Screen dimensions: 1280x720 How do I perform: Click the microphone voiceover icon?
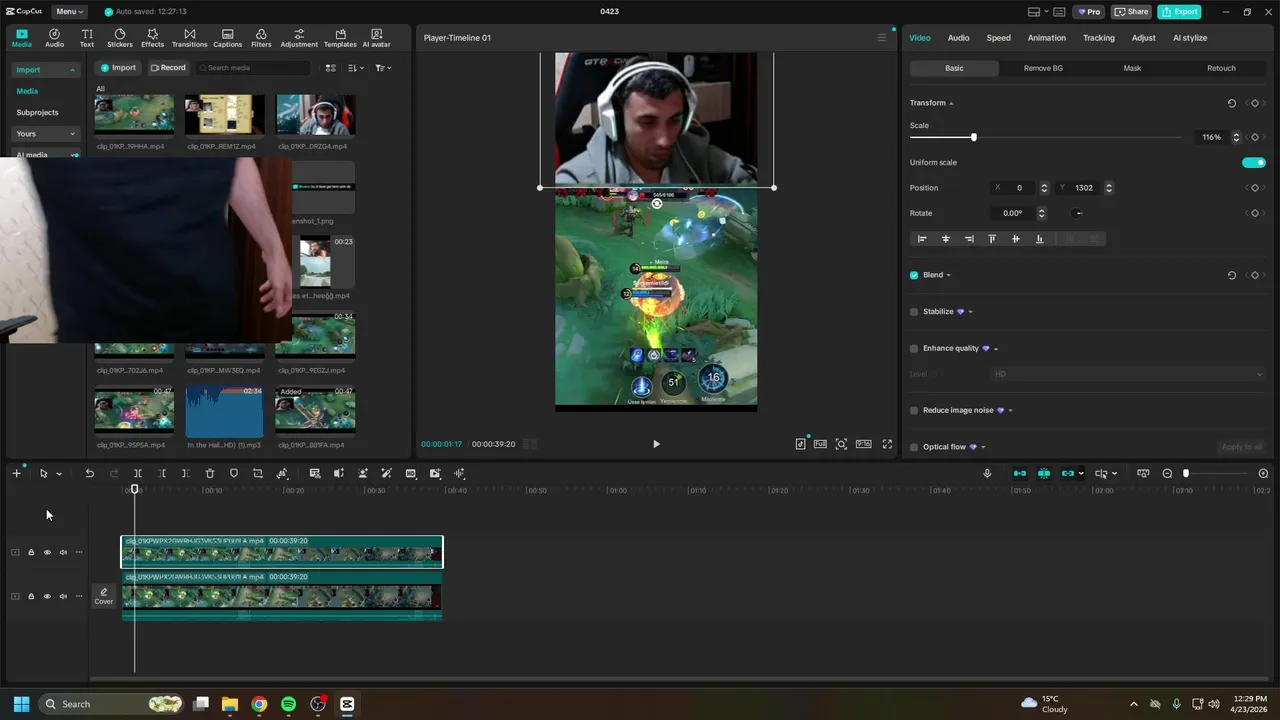pyautogui.click(x=987, y=473)
